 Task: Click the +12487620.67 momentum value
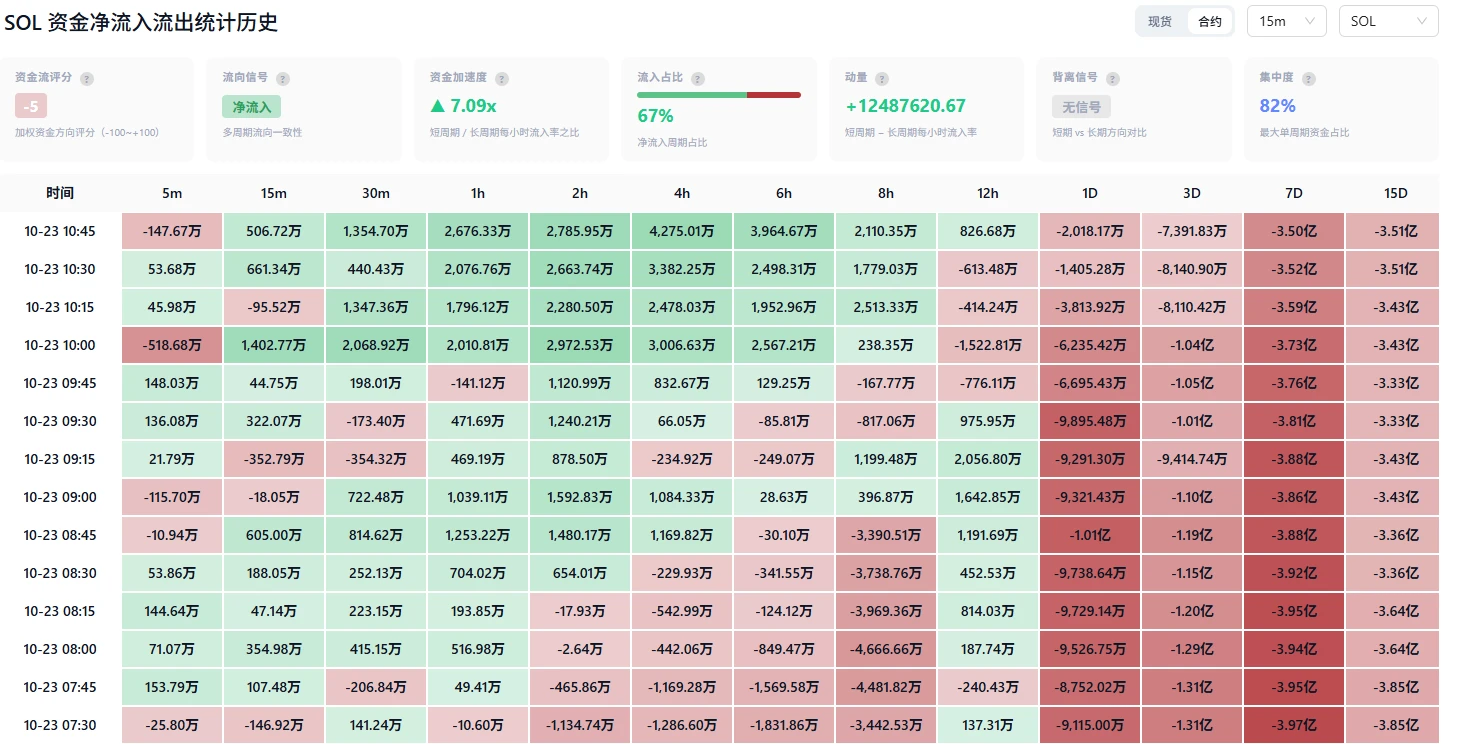tap(905, 106)
